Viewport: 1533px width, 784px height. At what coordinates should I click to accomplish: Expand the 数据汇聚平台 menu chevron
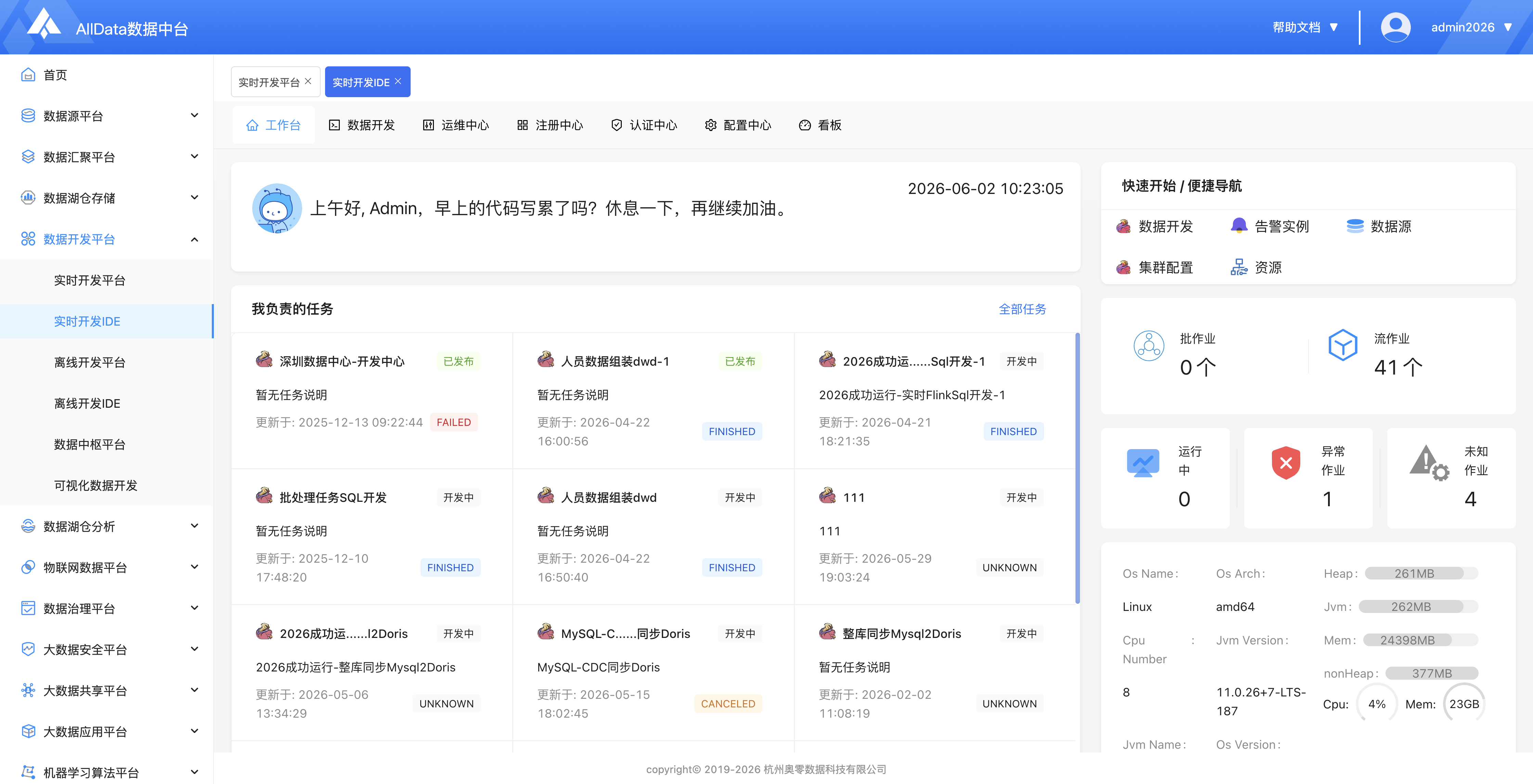[x=195, y=156]
